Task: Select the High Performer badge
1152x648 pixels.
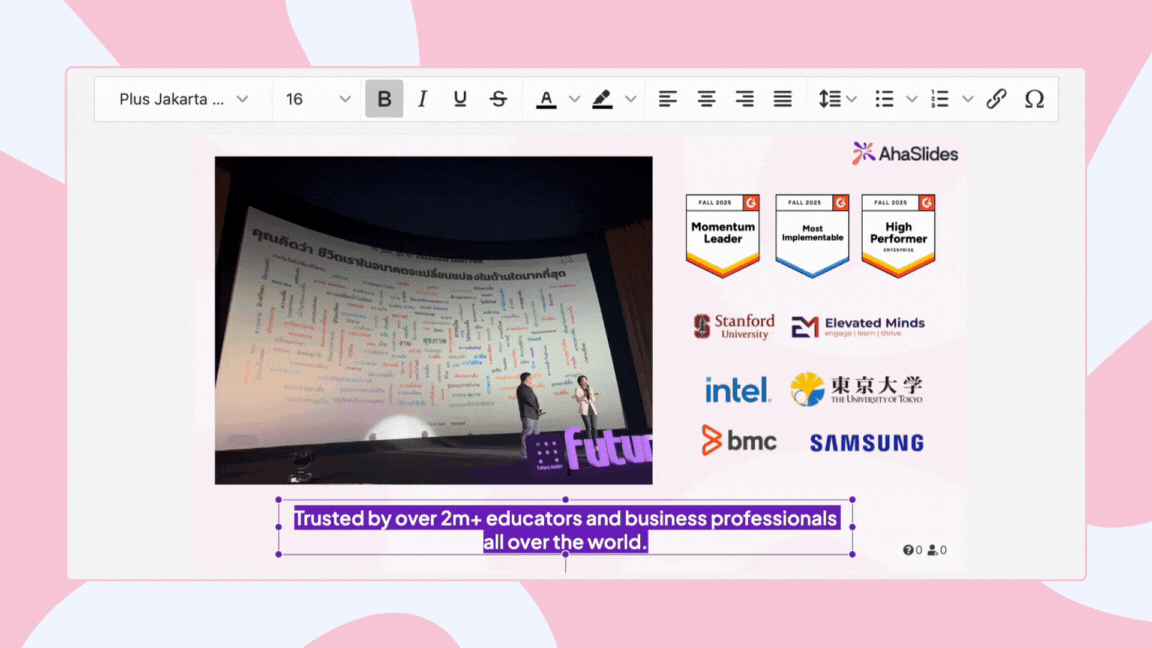Action: (899, 236)
